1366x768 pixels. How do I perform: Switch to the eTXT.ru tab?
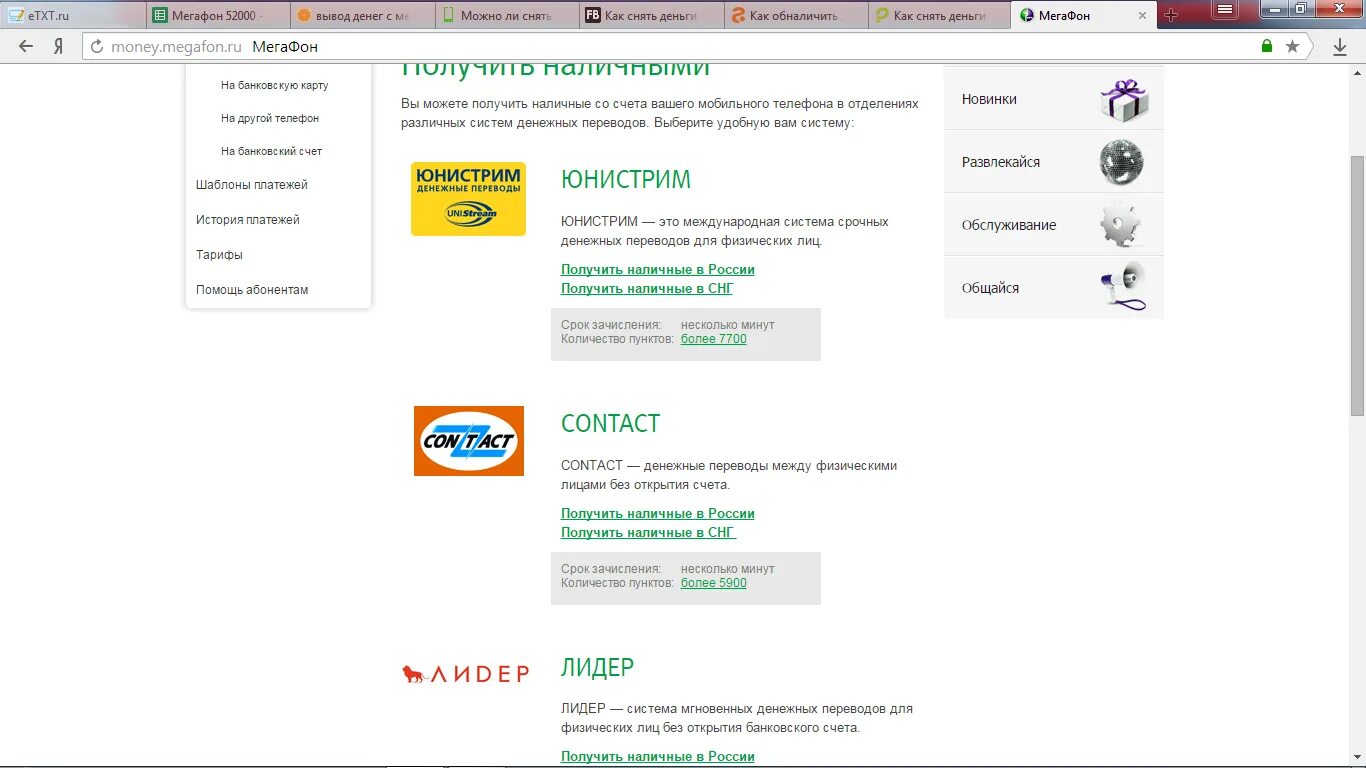click(x=73, y=16)
